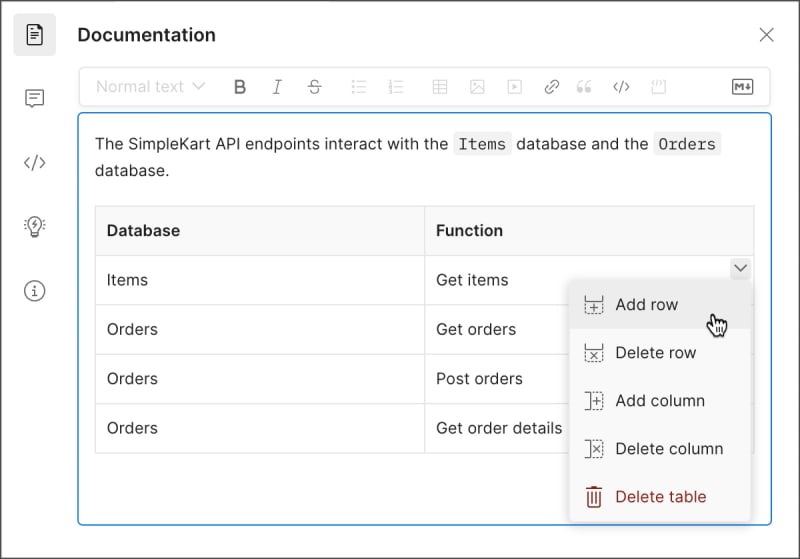Open the Normal text style dropdown
The height and width of the screenshot is (559, 800).
[150, 87]
